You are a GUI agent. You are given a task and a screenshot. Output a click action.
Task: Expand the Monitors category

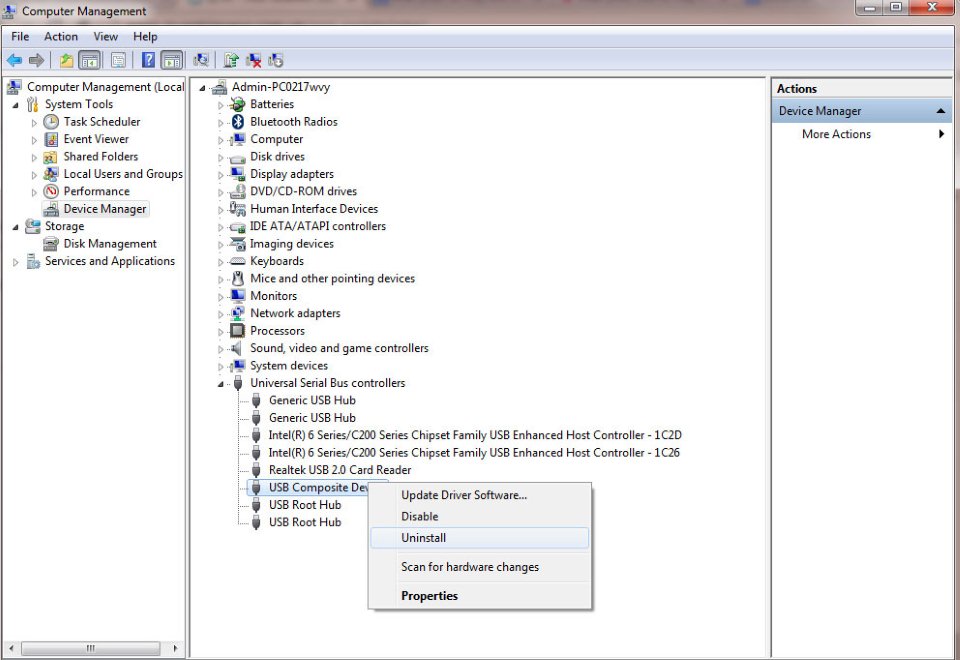pyautogui.click(x=221, y=297)
